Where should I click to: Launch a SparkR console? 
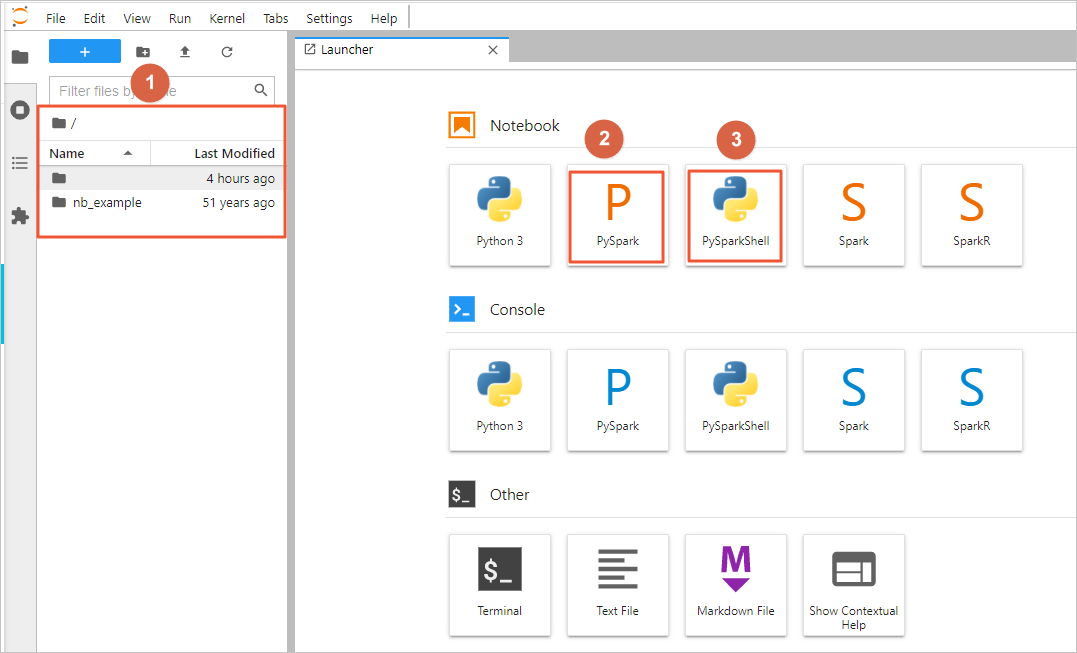972,400
